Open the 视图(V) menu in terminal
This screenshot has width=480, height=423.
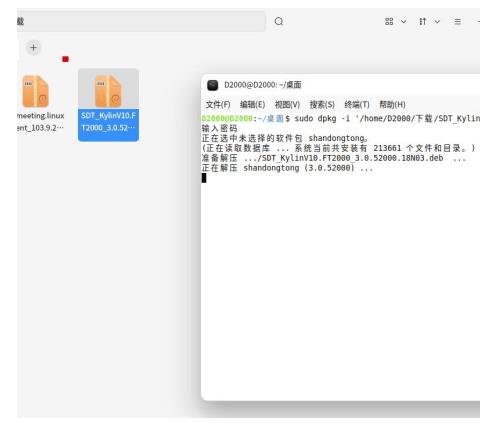click(x=287, y=105)
